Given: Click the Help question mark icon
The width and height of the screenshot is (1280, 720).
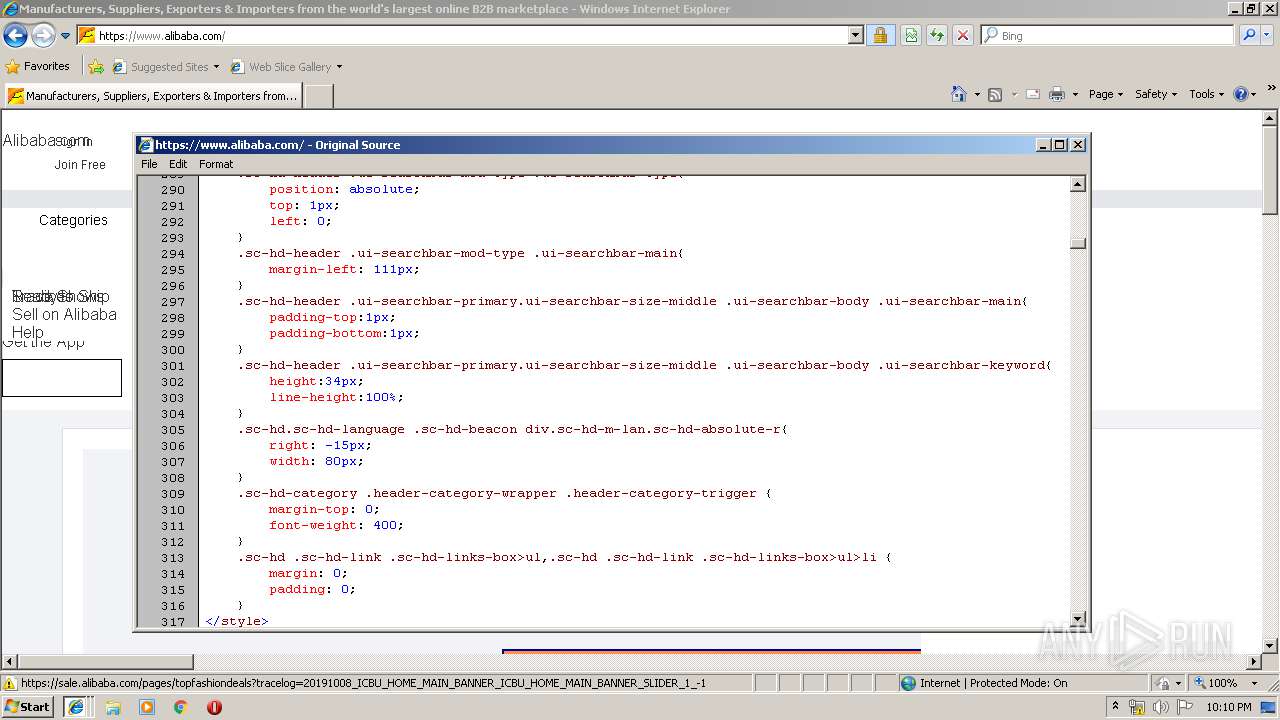Looking at the screenshot, I should (1241, 94).
